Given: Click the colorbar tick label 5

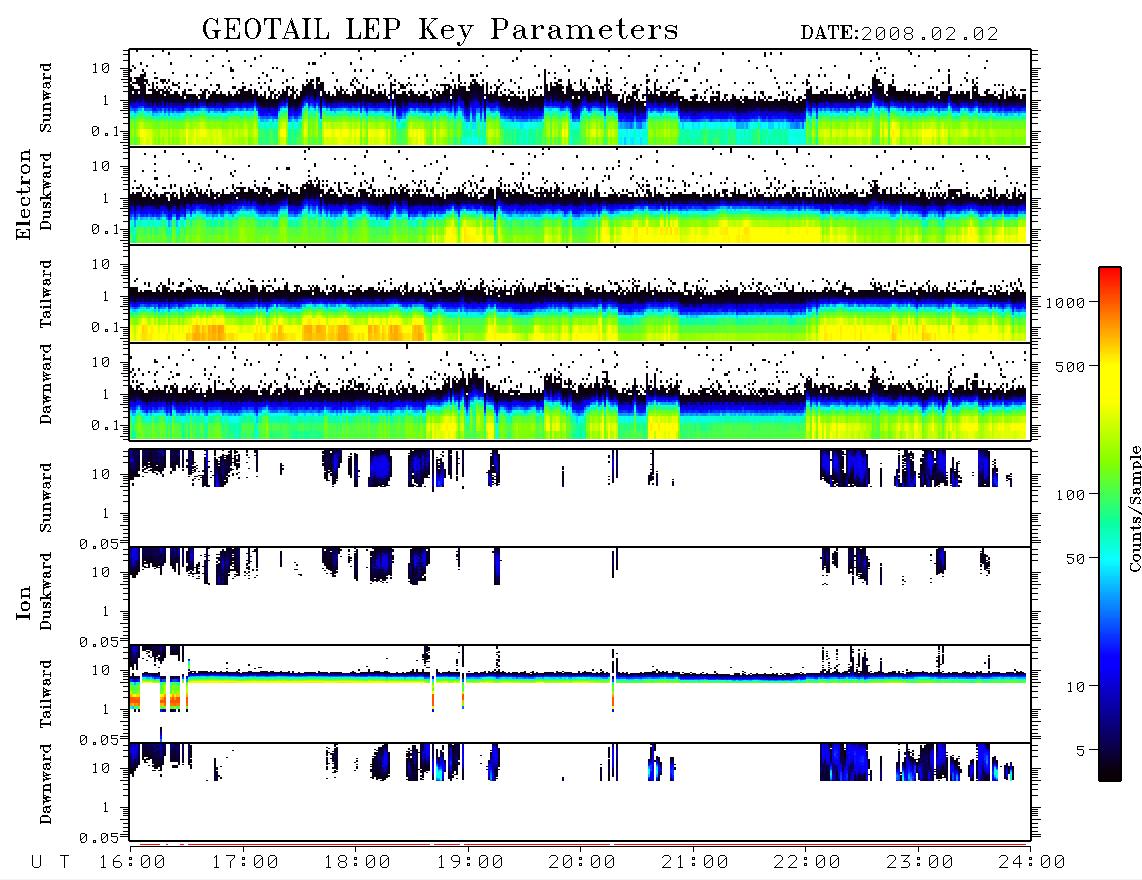Looking at the screenshot, I should click(x=1081, y=750).
